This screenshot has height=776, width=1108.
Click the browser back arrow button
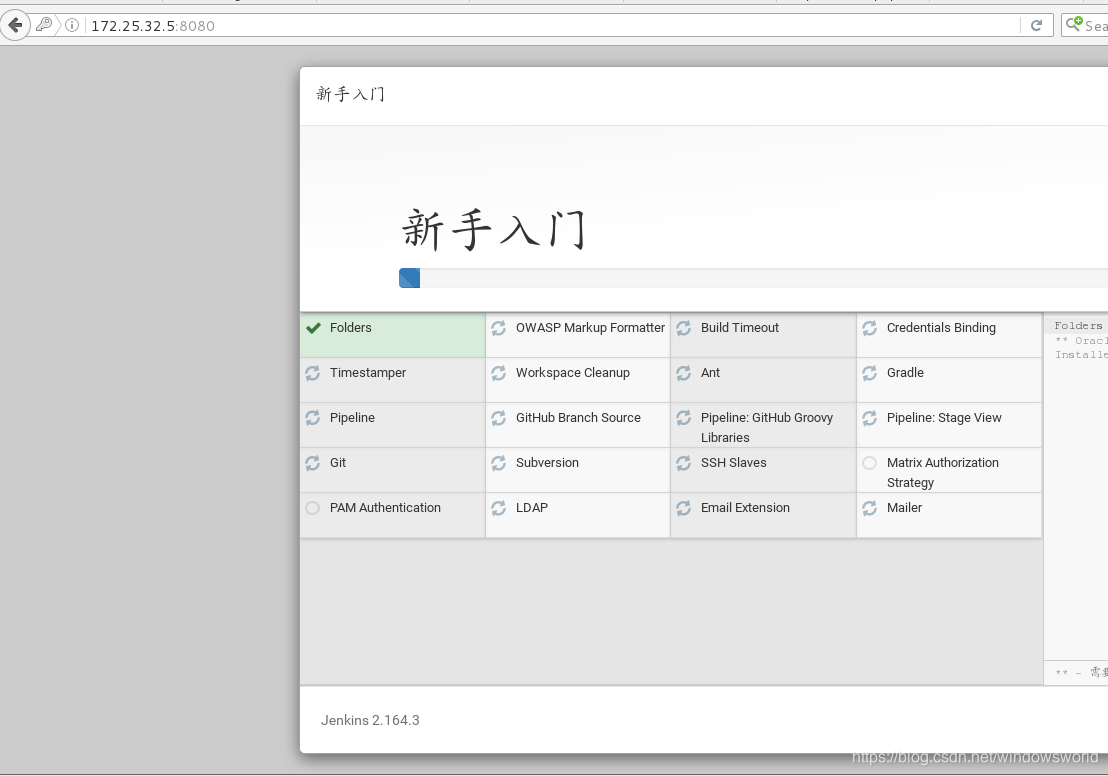(x=15, y=25)
